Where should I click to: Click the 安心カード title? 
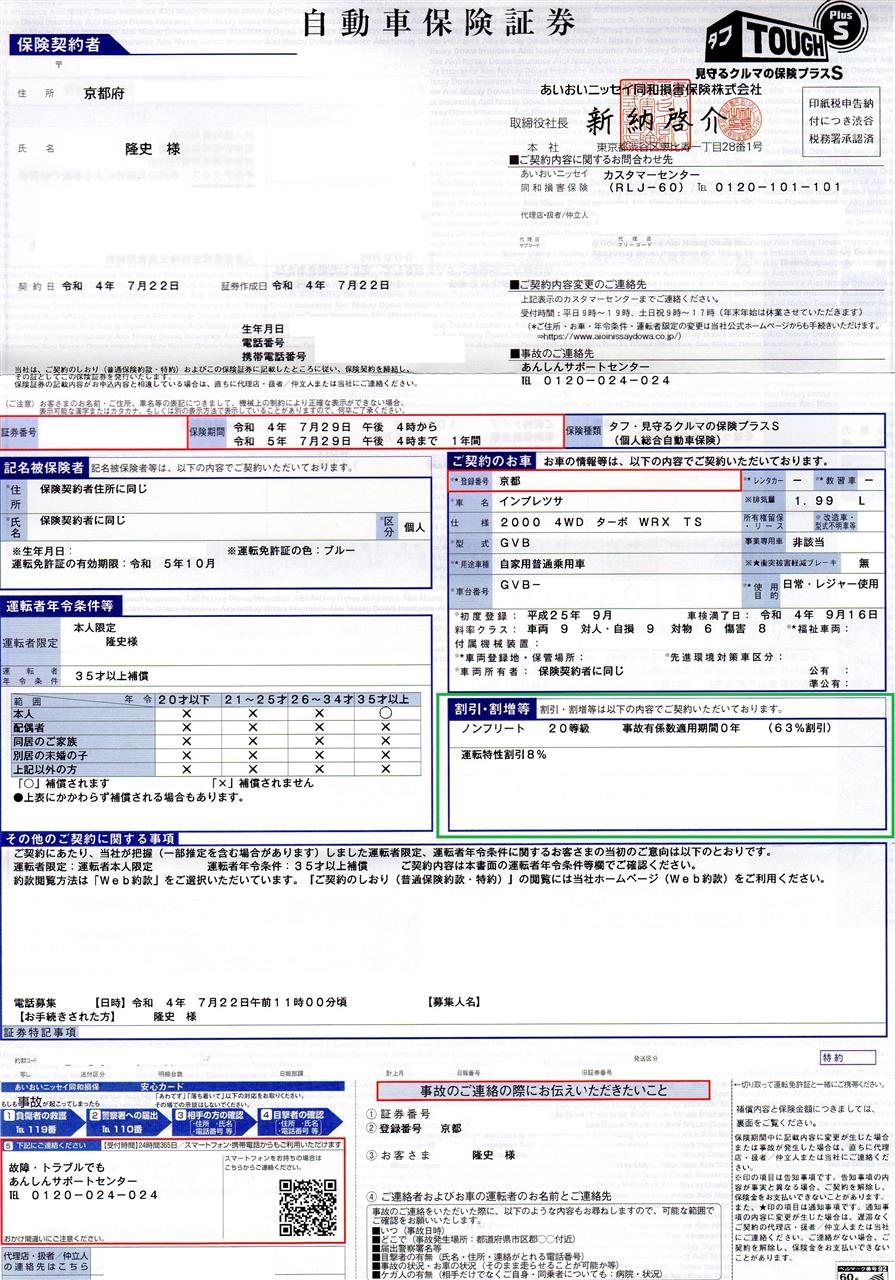[161, 1086]
